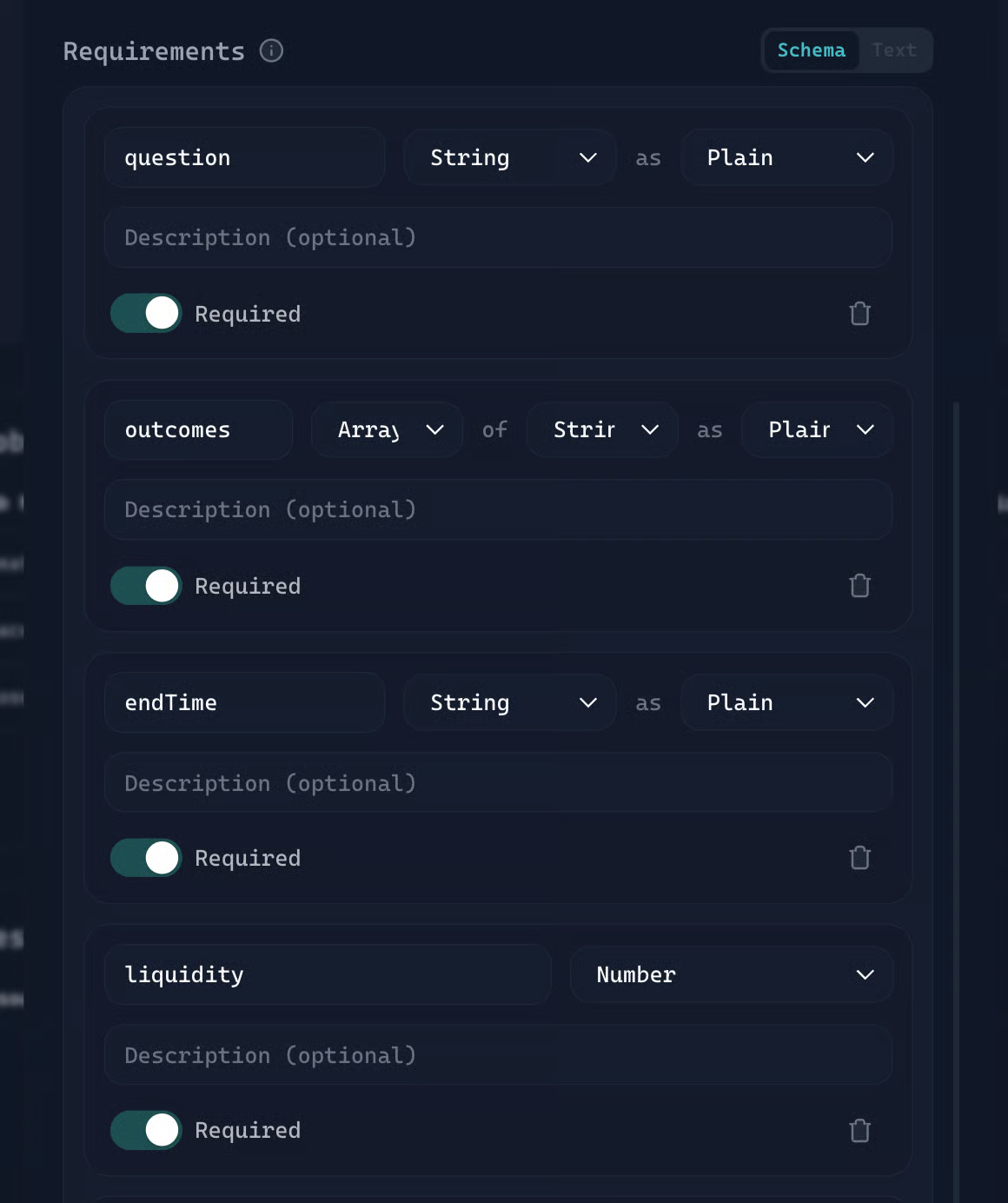This screenshot has height=1203, width=1008.
Task: Toggle Required switch for question field
Action: [x=146, y=314]
